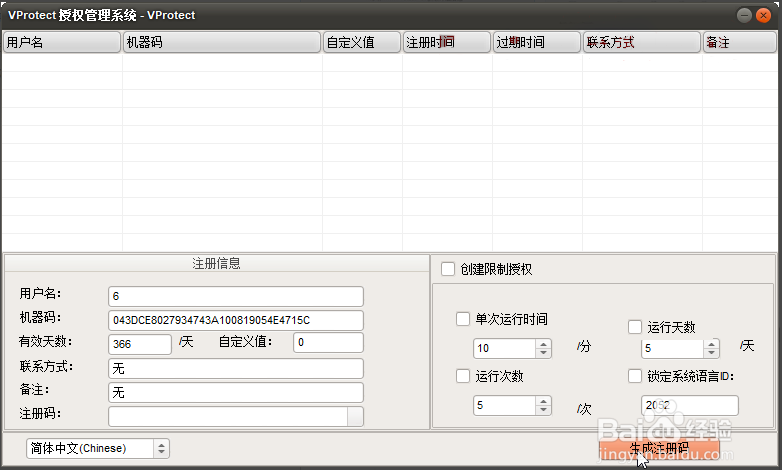Screen dimensions: 782x470
Task: Click the 联系方式 input field
Action: (x=235, y=368)
